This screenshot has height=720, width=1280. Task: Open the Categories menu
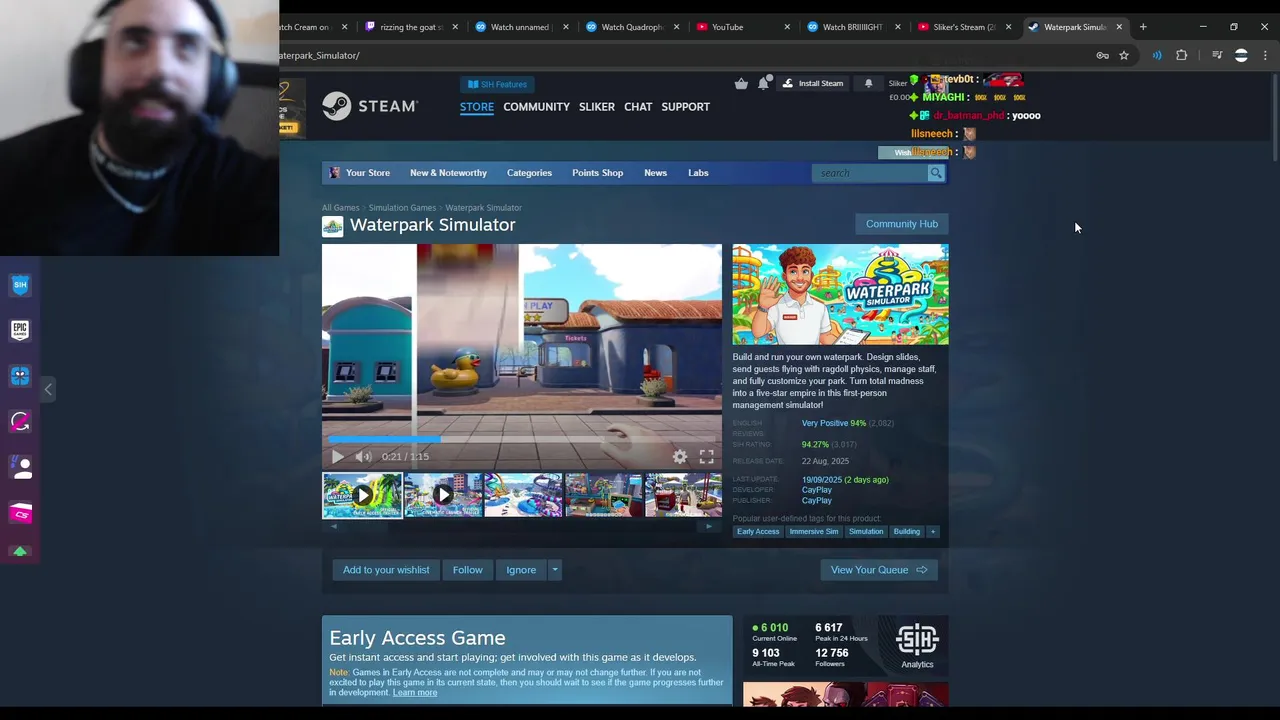[529, 173]
